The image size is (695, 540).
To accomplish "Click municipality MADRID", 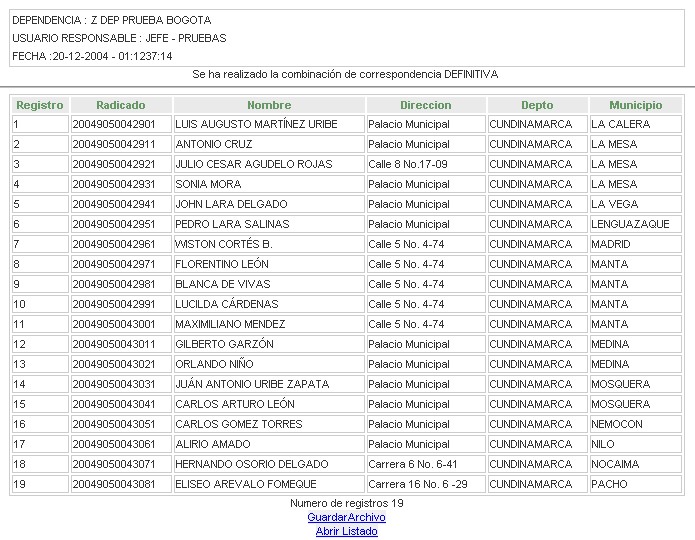I will pyautogui.click(x=610, y=244).
